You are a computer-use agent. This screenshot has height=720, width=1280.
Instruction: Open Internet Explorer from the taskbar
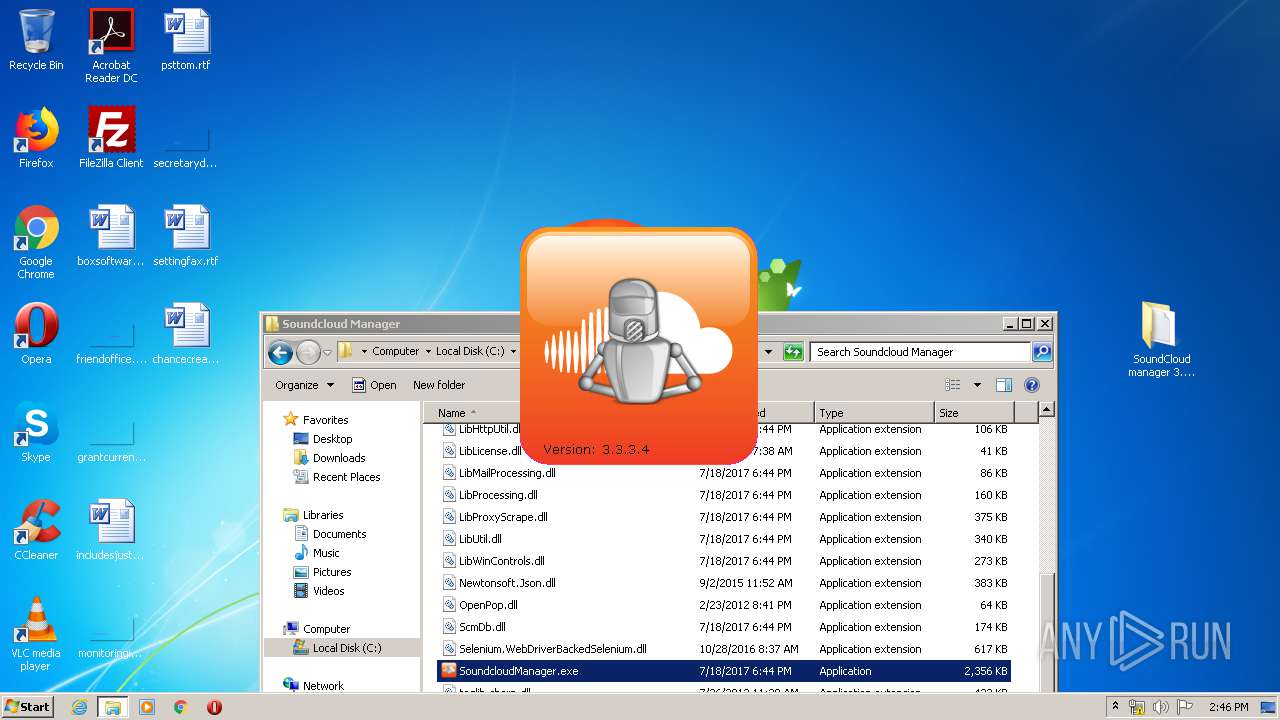(x=79, y=707)
